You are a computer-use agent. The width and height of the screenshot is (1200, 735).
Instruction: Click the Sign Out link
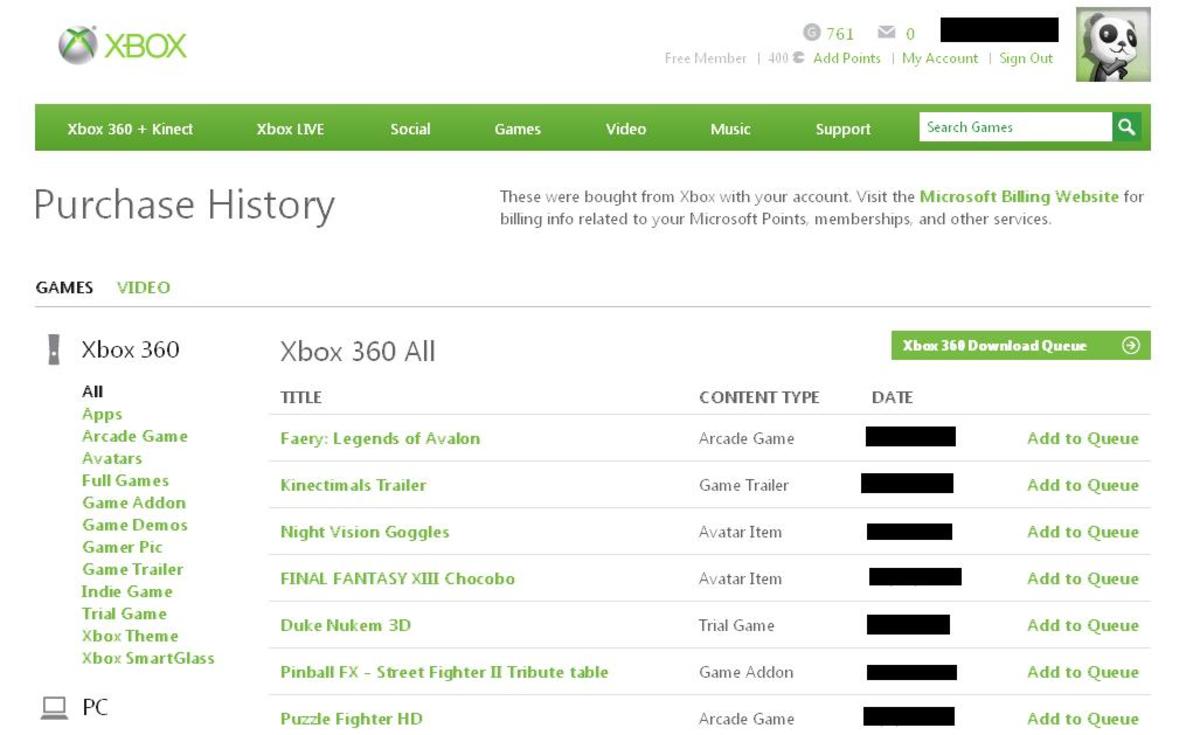click(x=1026, y=58)
